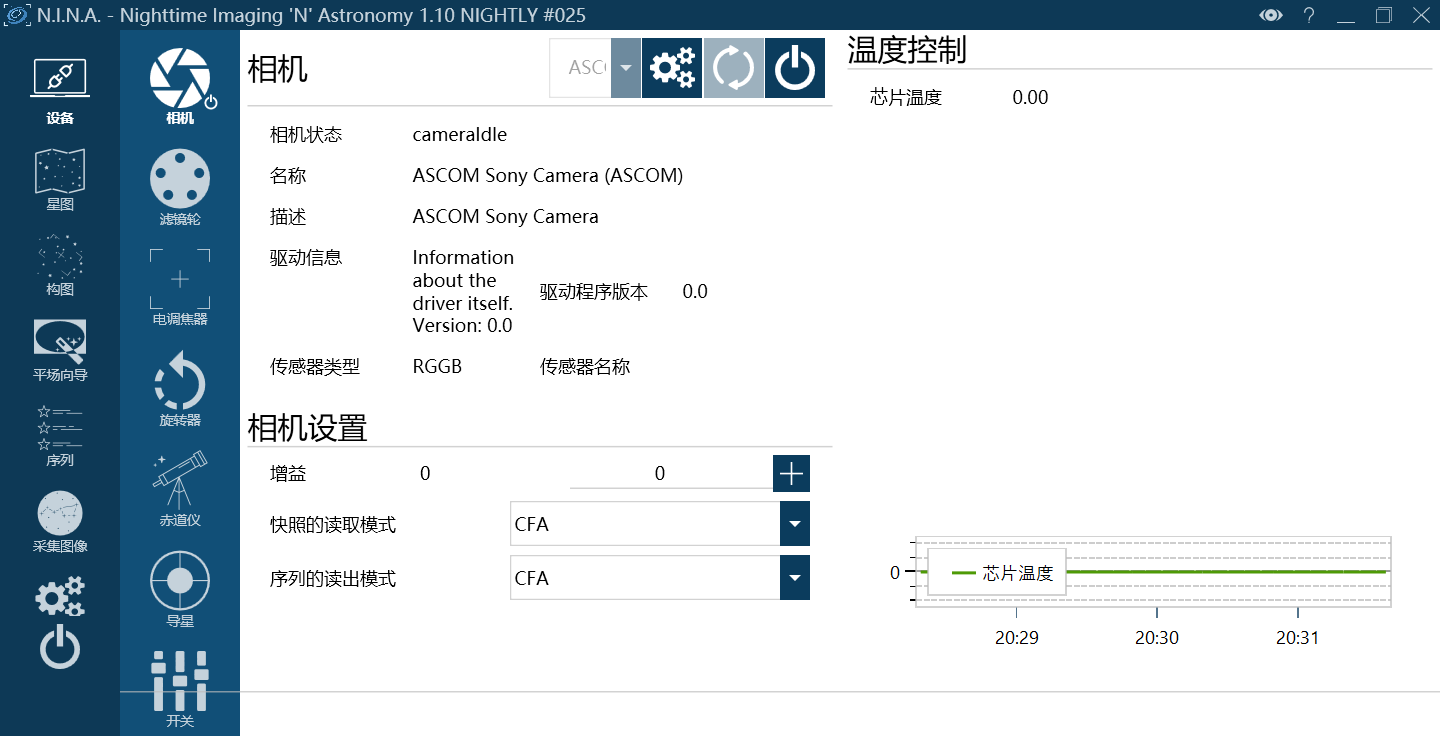Click the question mark help icon
The height and width of the screenshot is (736, 1440).
tap(1309, 15)
